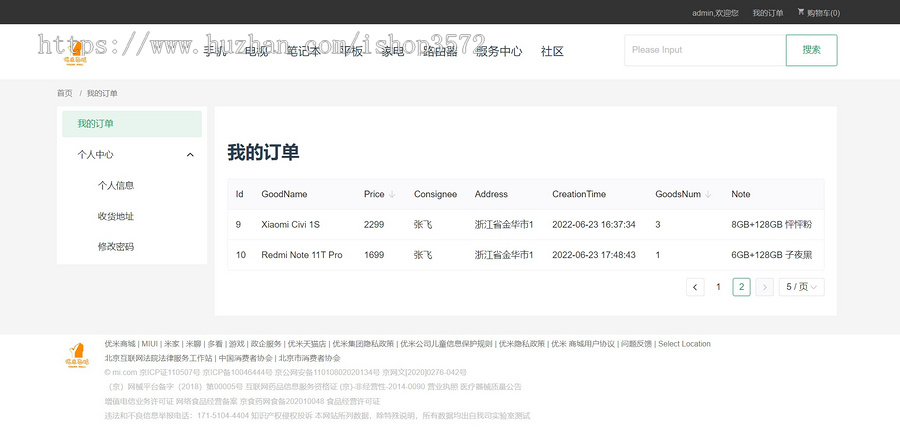Viewport: 900px width, 442px height.
Task: Select page 2 pagination button
Action: tap(742, 287)
